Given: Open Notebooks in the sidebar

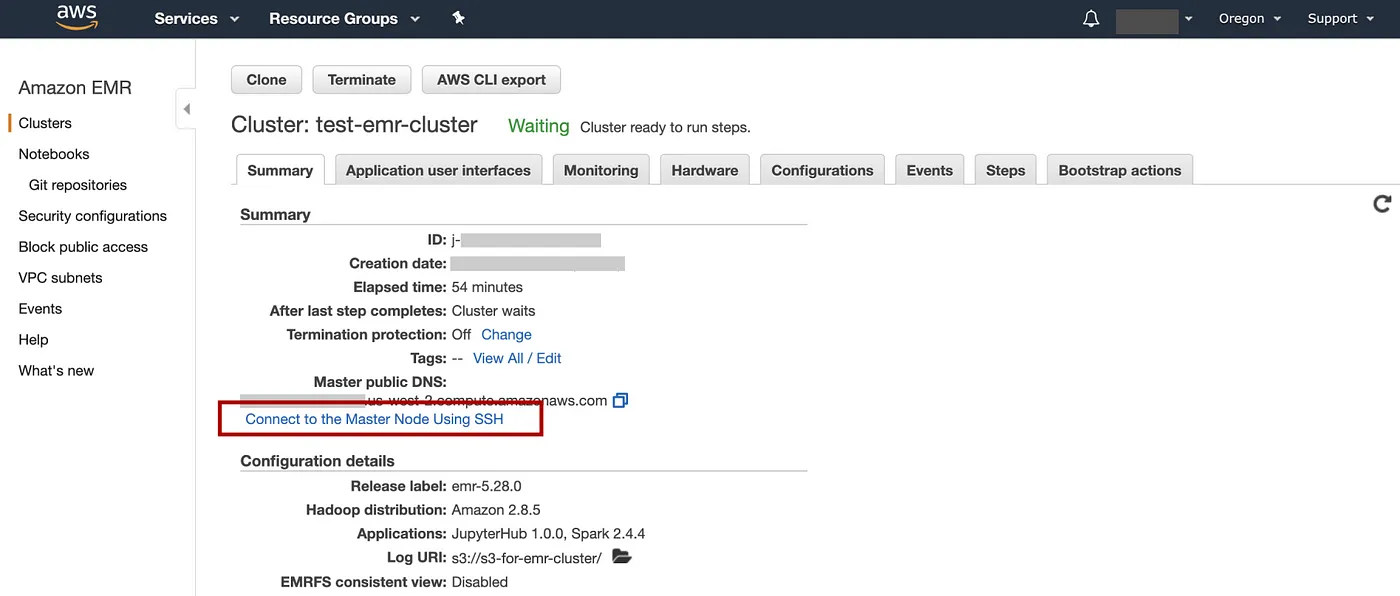Looking at the screenshot, I should pyautogui.click(x=54, y=154).
